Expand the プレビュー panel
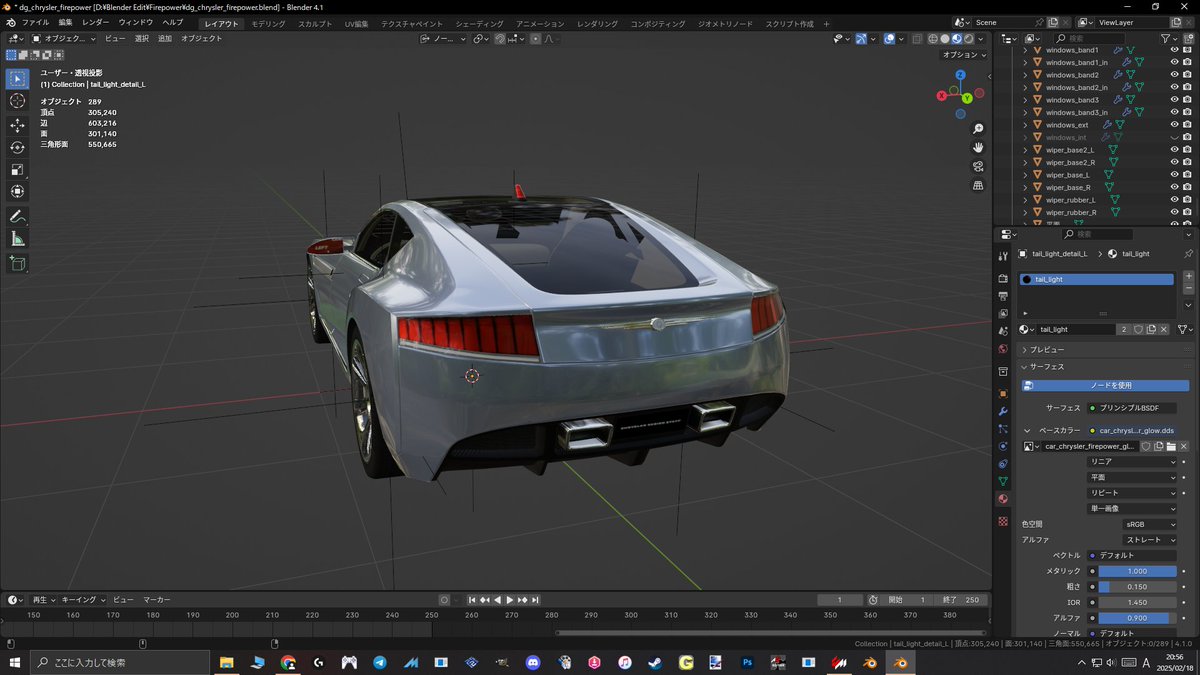Screen dimensions: 1200x675 coord(1104,350)
